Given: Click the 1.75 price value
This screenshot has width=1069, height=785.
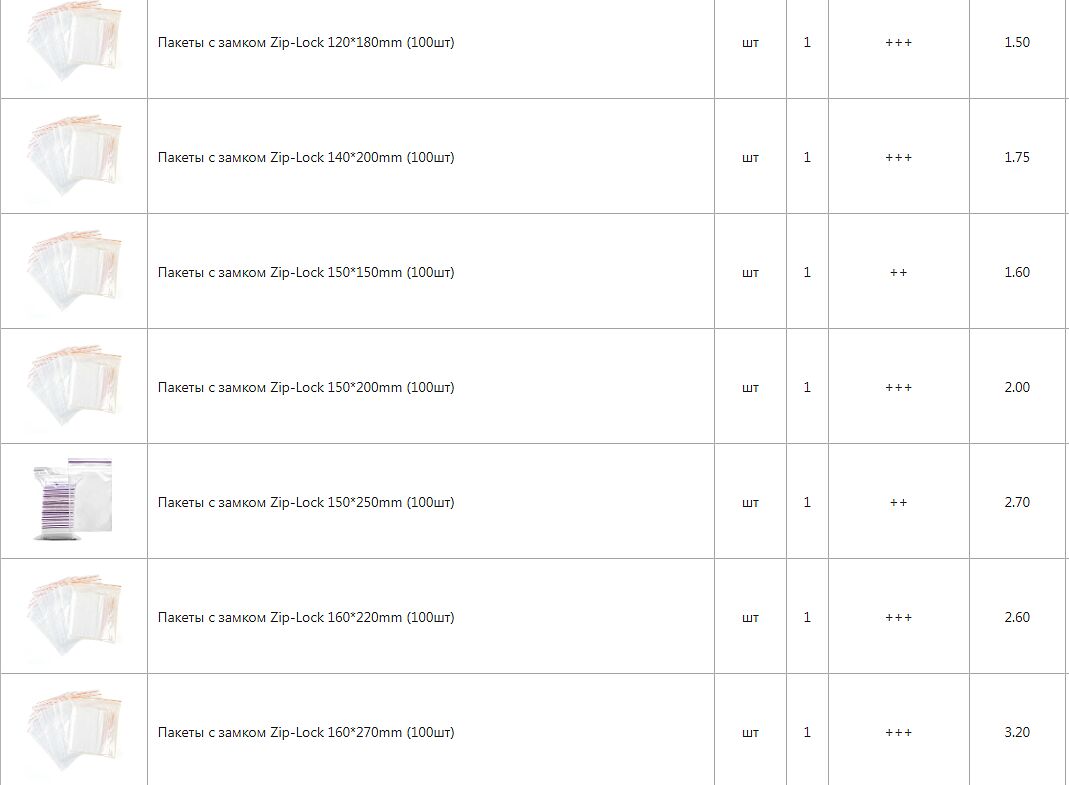Looking at the screenshot, I should (1017, 158).
